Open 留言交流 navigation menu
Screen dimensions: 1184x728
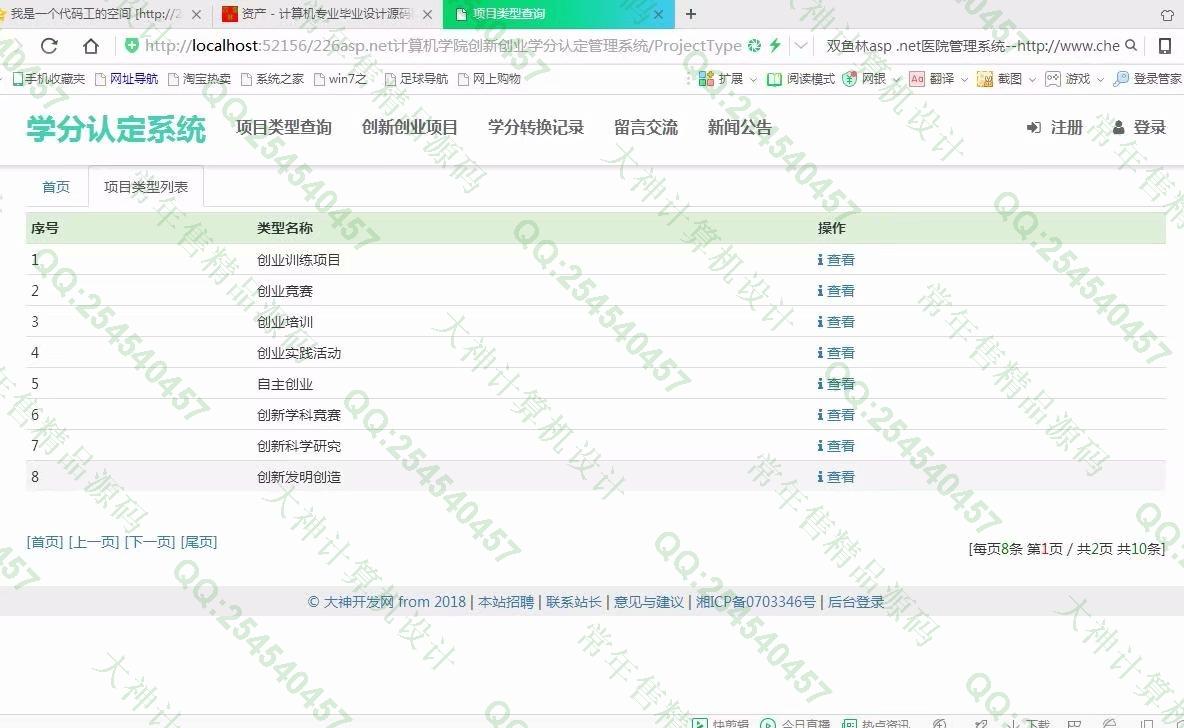point(646,128)
